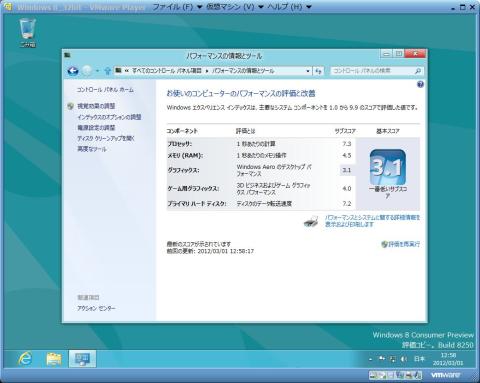The image size is (480, 383).
Task: Click the volume speaker tray icon
Action: point(404,359)
